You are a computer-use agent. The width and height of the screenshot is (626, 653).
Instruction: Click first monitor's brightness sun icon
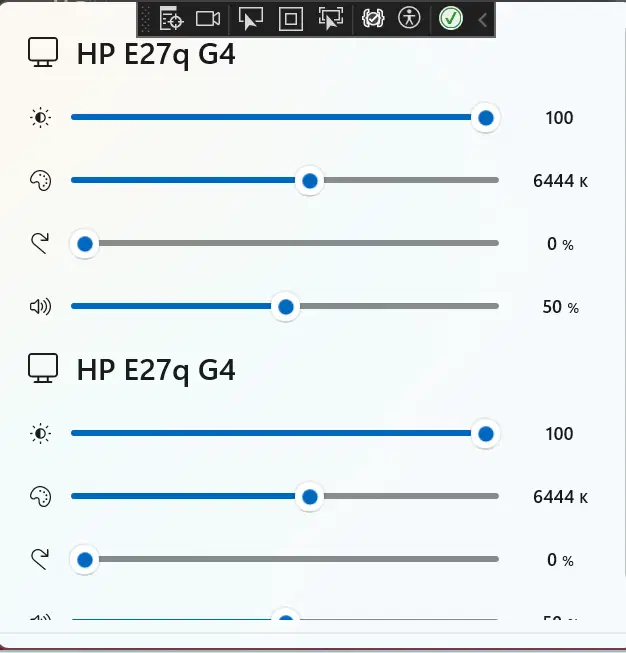click(x=40, y=118)
